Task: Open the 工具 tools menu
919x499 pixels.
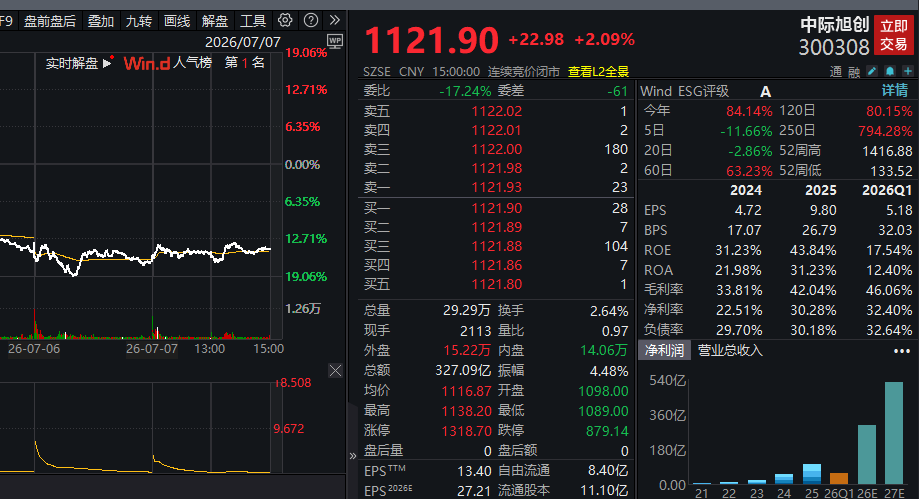Action: tap(253, 21)
